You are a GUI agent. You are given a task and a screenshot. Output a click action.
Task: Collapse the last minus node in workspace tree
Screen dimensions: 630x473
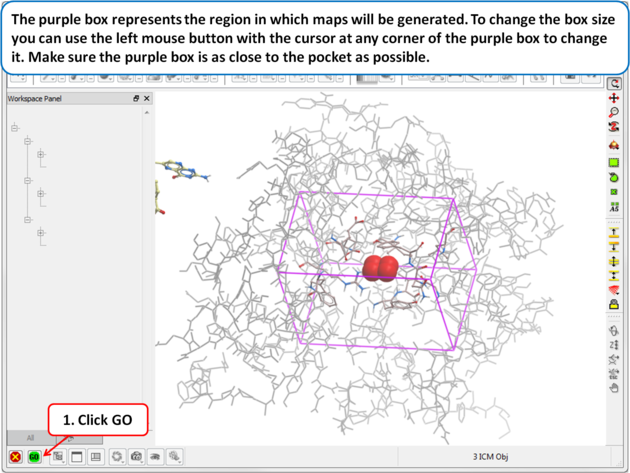point(28,220)
